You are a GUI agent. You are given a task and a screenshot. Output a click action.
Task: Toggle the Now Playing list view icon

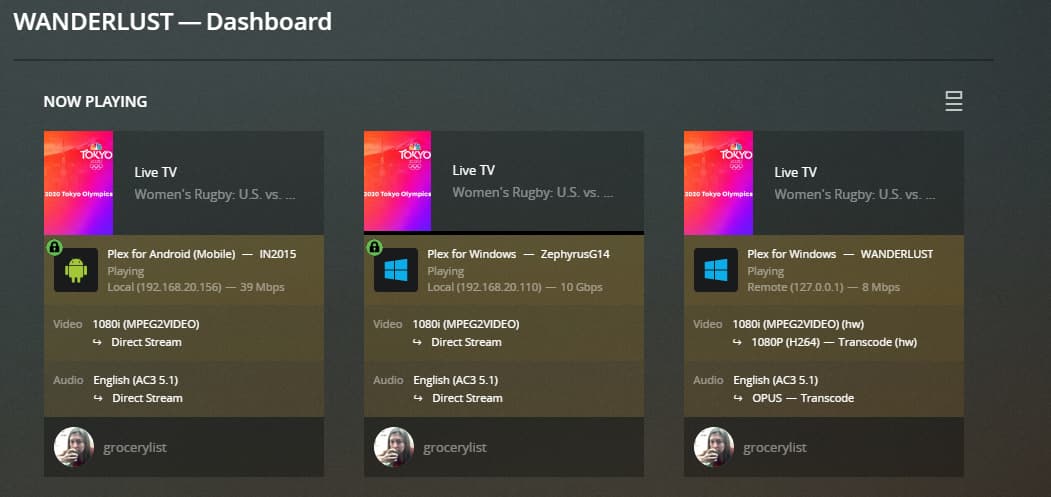[x=953, y=101]
